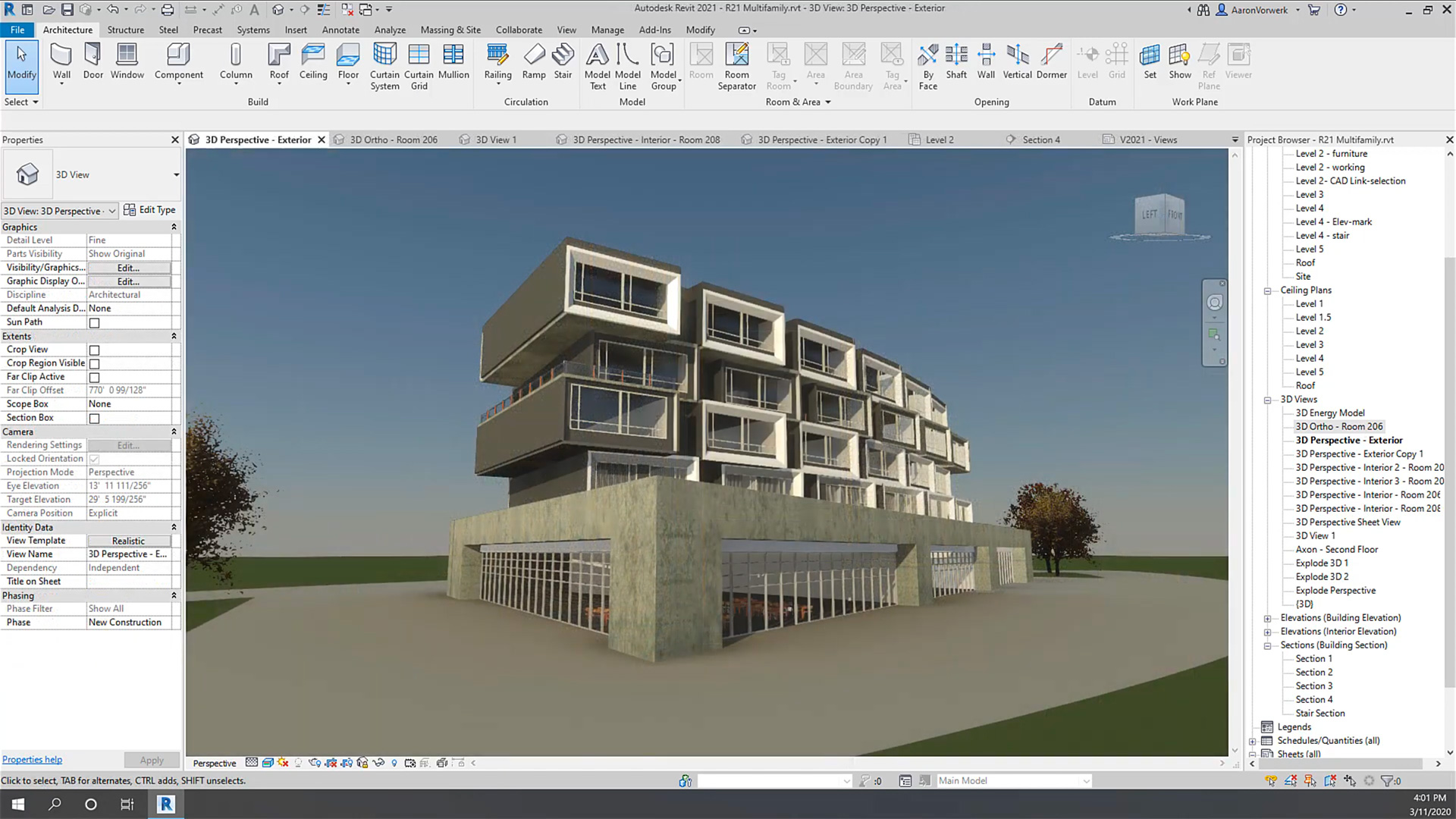Click the 3D View 1 tab

[x=495, y=139]
